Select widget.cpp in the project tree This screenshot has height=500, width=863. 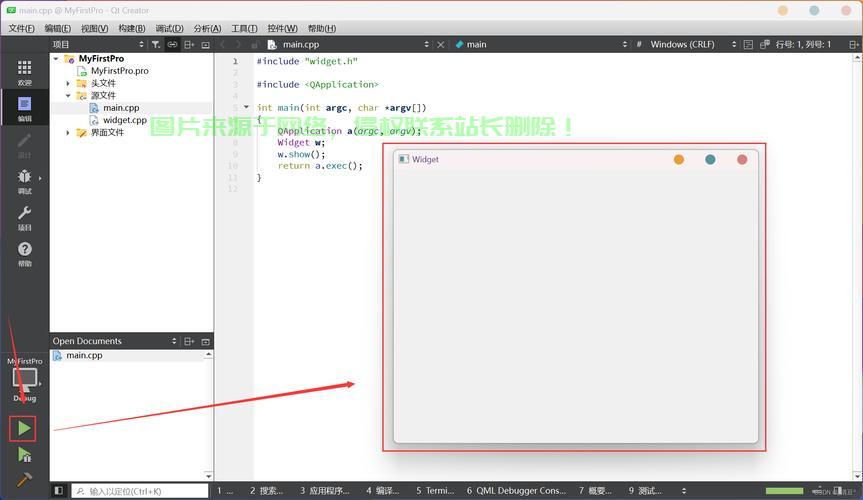click(124, 120)
